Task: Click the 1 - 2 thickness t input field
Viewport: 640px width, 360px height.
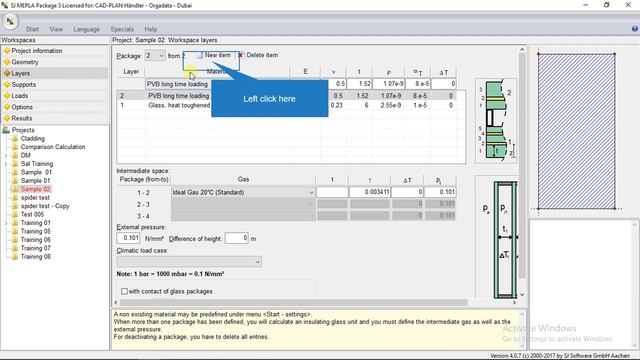Action: (332, 192)
